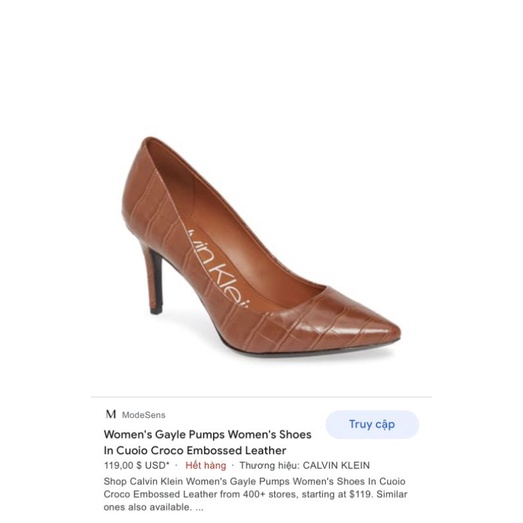523x523 pixels.
Task: Click the "In Cuoio Croco Embossed Leather" title line
Action: [195, 450]
